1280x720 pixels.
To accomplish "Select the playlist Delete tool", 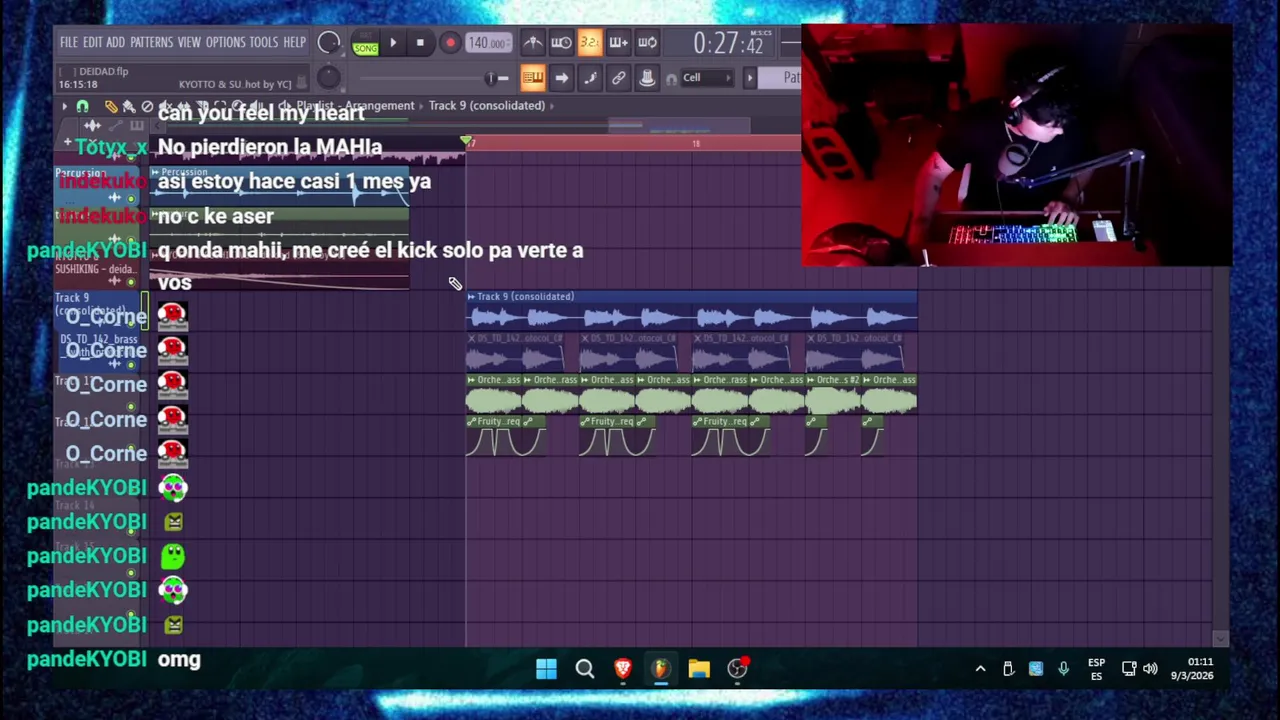I will pyautogui.click(x=147, y=106).
